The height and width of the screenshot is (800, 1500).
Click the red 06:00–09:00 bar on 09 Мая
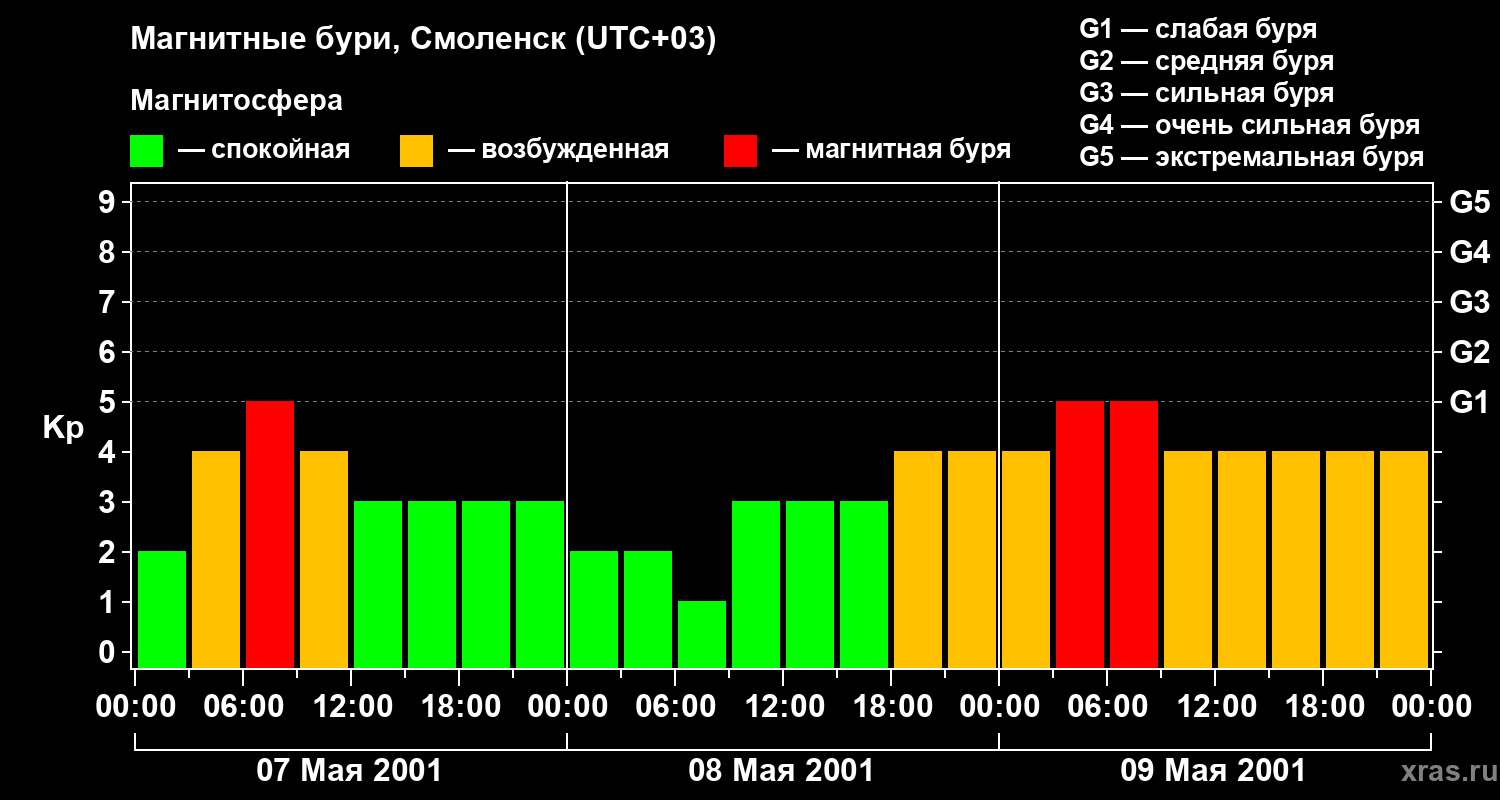tap(1134, 534)
